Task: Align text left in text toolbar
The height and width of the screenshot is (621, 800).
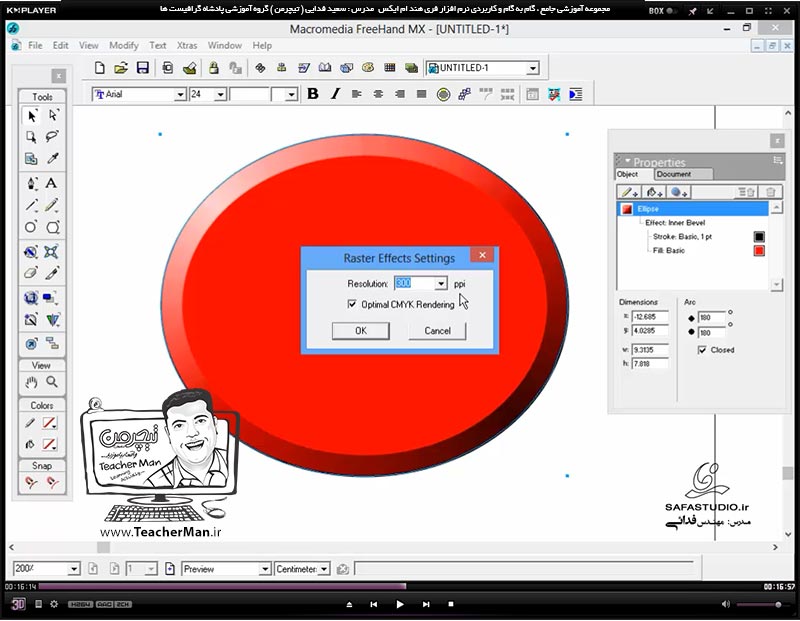Action: tap(356, 94)
